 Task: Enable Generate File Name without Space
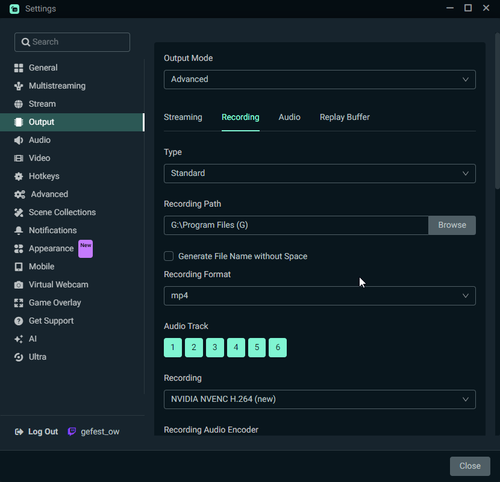(x=169, y=256)
